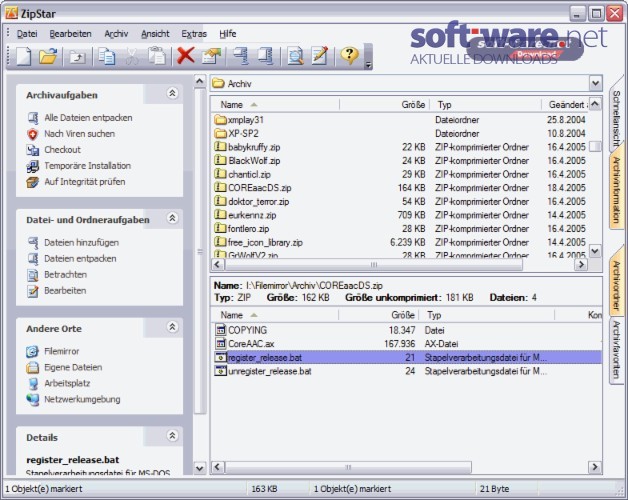Collapse the Details panel
This screenshot has width=628, height=500.
pyautogui.click(x=172, y=436)
